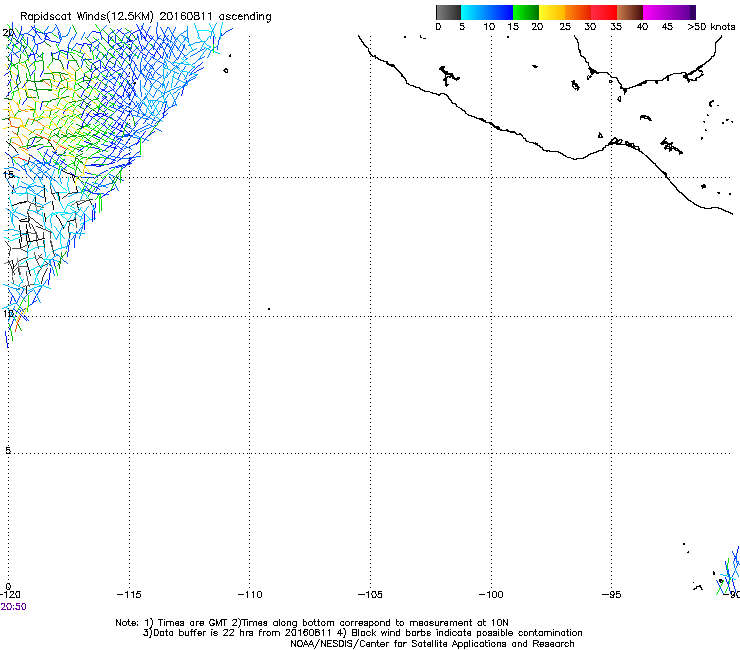
Task: Click the yellow 20-25 knots legend swatch
Action: [552, 12]
